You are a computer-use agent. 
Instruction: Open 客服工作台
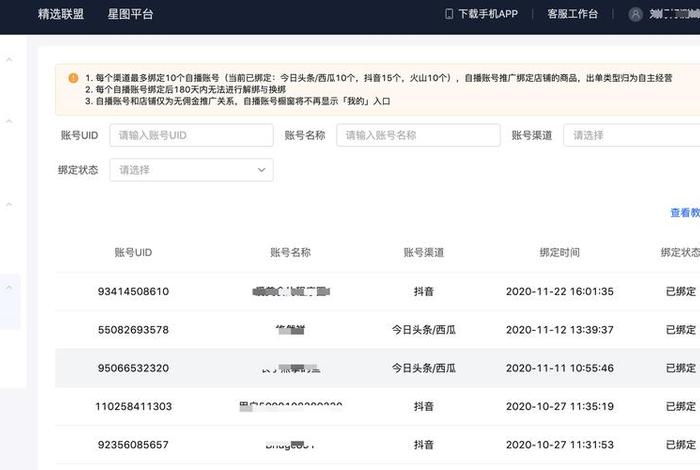point(572,14)
